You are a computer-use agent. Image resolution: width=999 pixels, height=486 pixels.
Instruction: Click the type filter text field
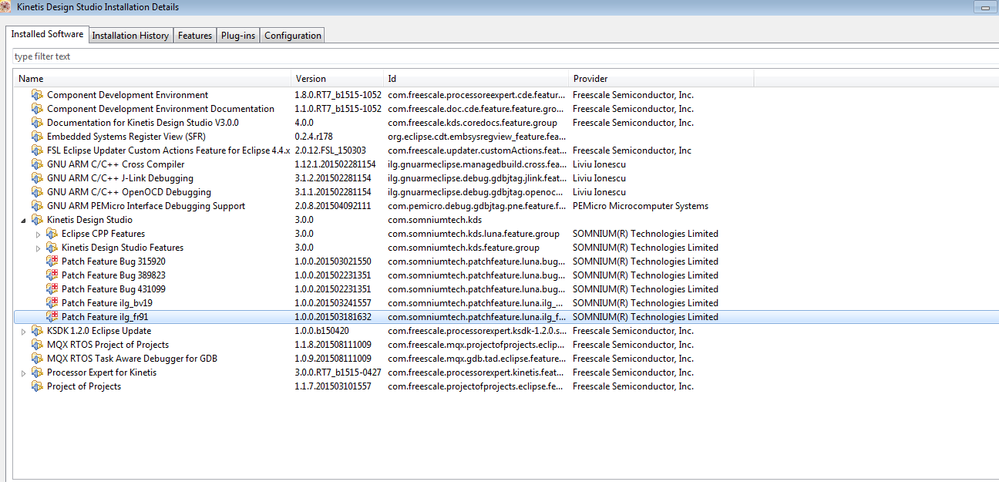point(503,57)
